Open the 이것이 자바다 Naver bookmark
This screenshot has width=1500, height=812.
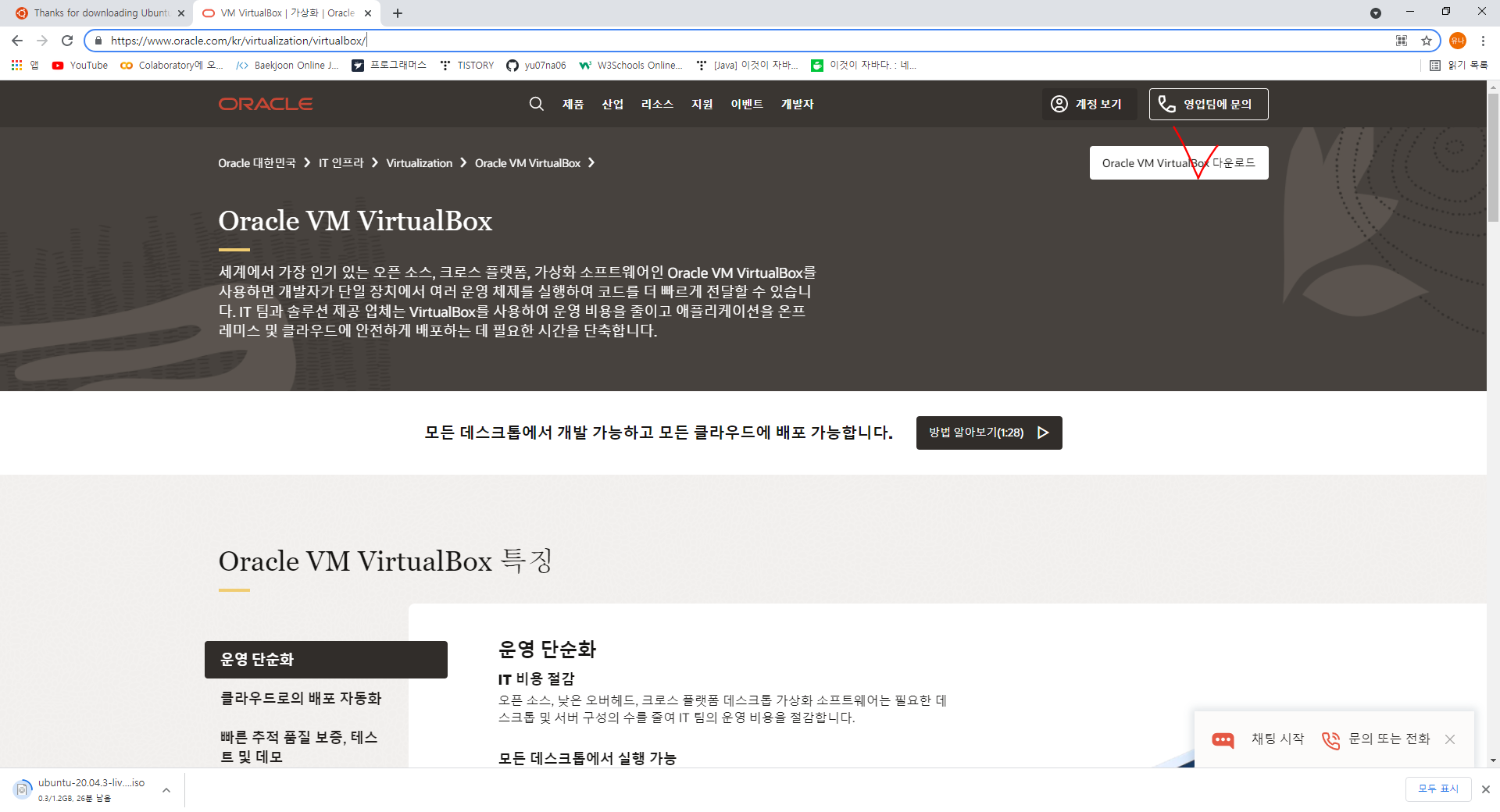coord(864,66)
